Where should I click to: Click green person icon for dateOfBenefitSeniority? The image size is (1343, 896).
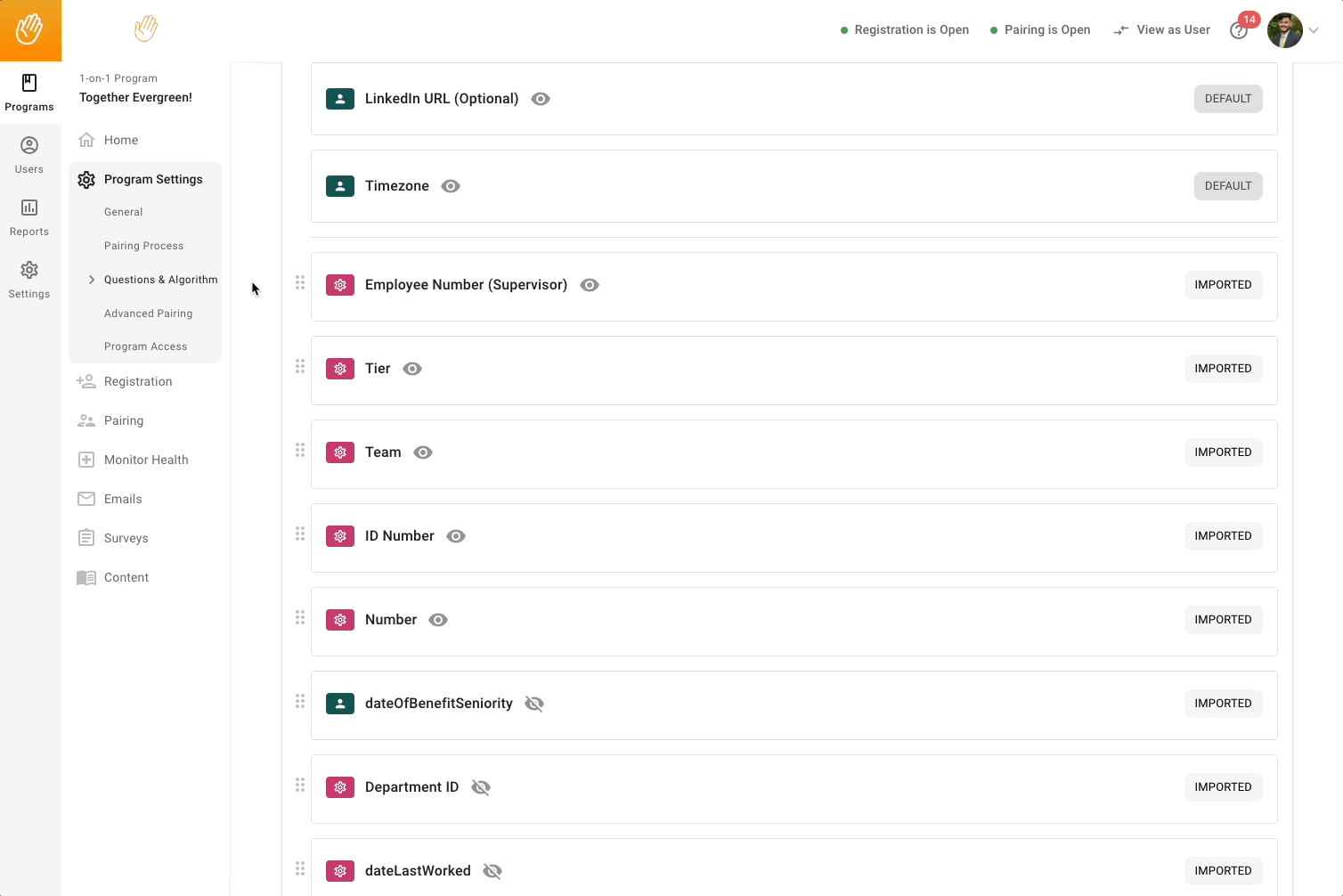tap(340, 704)
